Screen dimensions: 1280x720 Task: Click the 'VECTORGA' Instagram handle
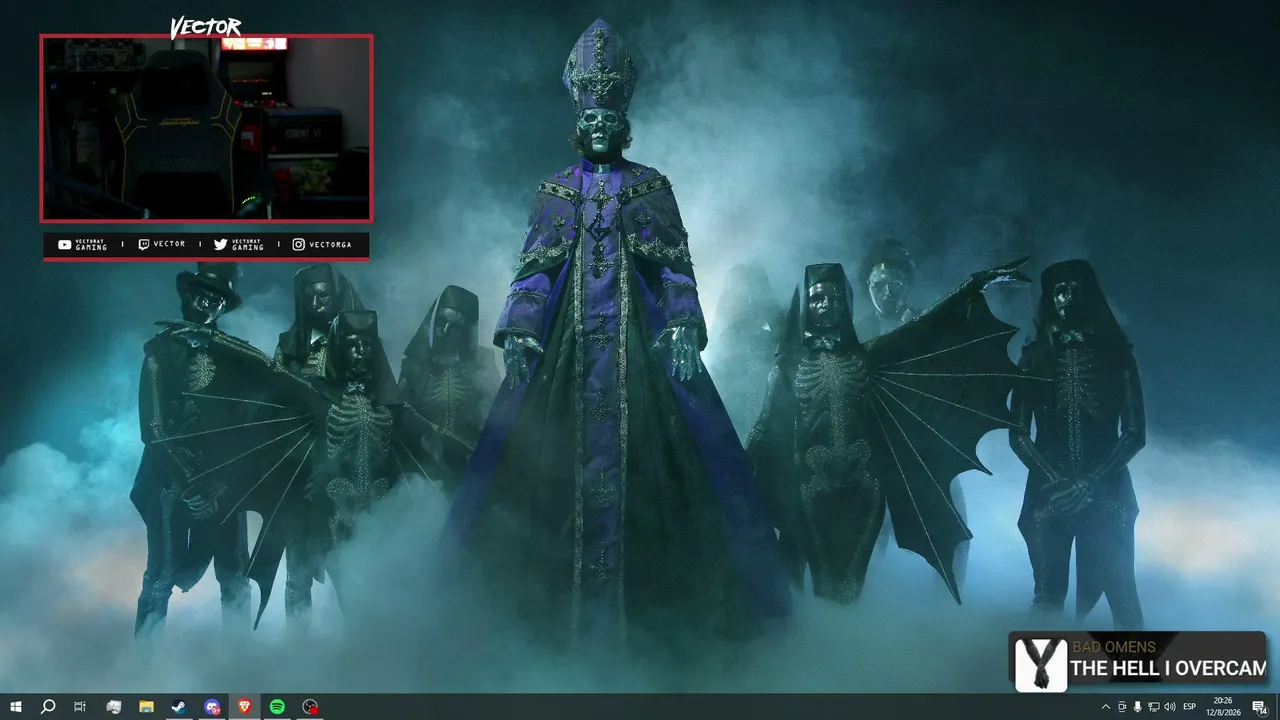[x=330, y=245]
